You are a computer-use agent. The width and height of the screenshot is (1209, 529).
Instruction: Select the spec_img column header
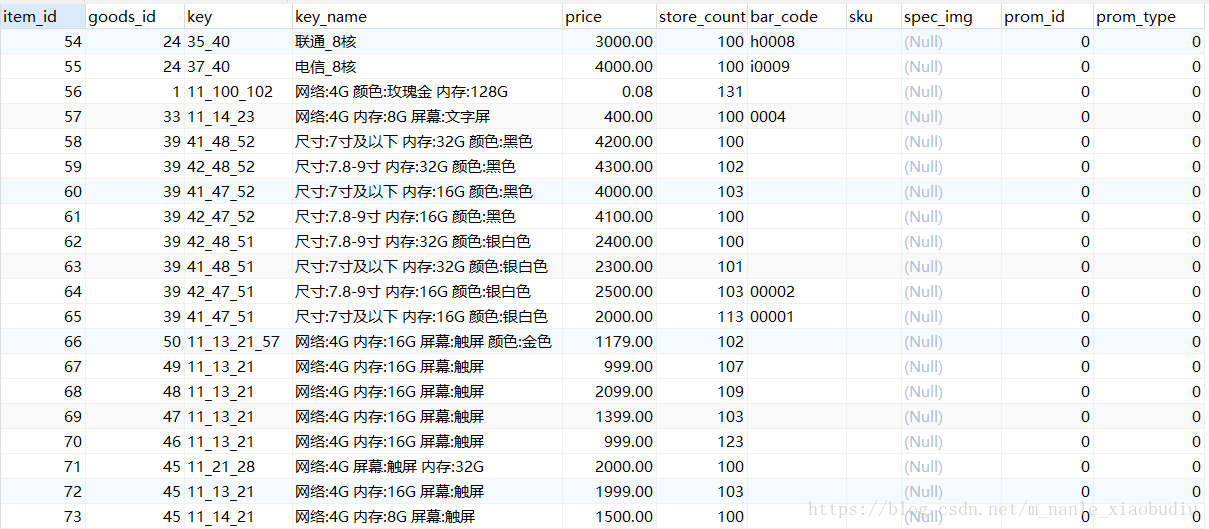click(x=952, y=16)
